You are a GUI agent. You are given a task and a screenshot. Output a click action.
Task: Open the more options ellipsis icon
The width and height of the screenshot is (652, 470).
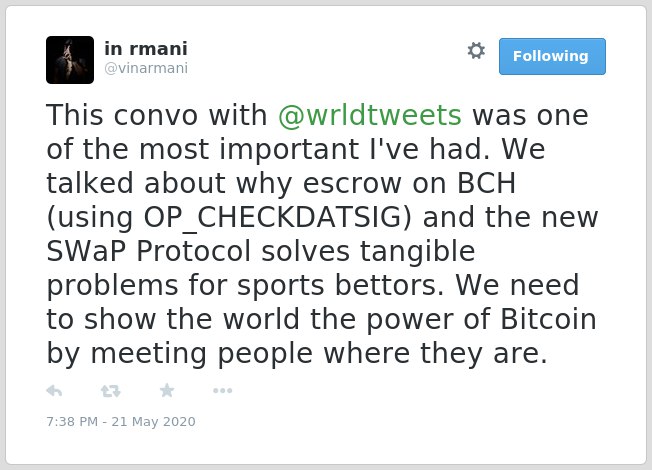(222, 391)
